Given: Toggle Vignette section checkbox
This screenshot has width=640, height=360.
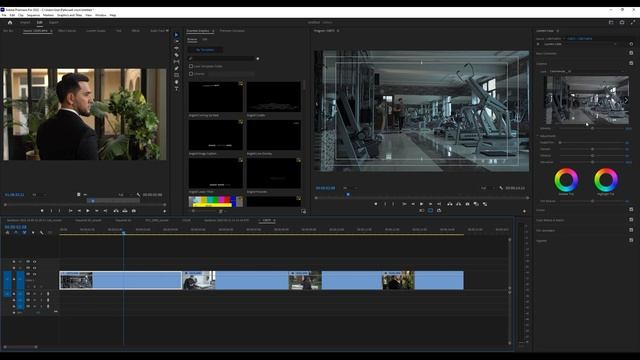Looking at the screenshot, I should click(631, 240).
